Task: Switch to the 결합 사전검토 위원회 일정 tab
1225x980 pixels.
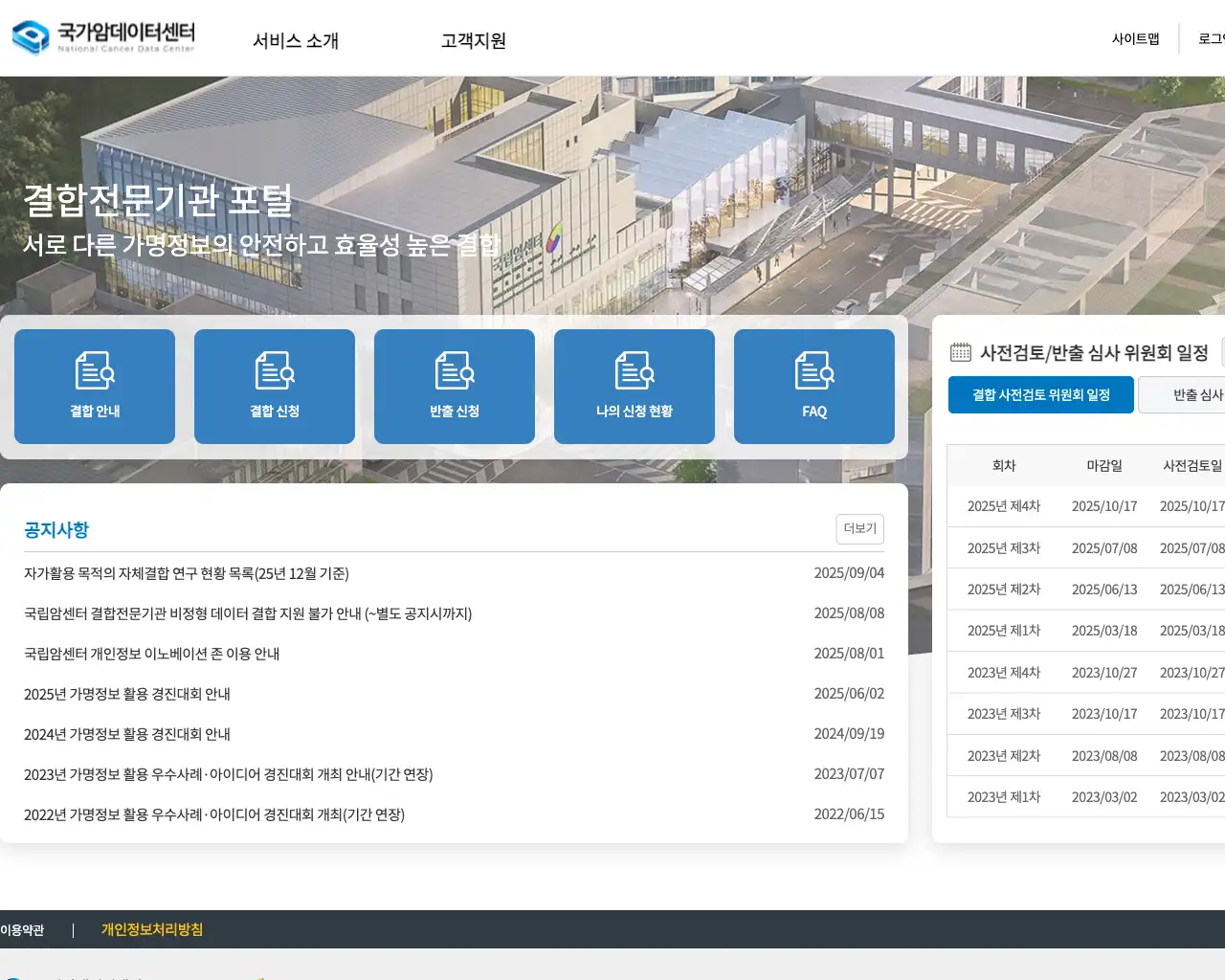Action: point(1040,394)
